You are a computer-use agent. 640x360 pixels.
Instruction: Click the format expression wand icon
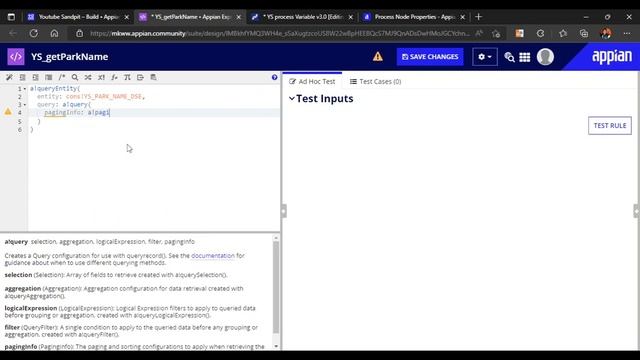(9, 77)
